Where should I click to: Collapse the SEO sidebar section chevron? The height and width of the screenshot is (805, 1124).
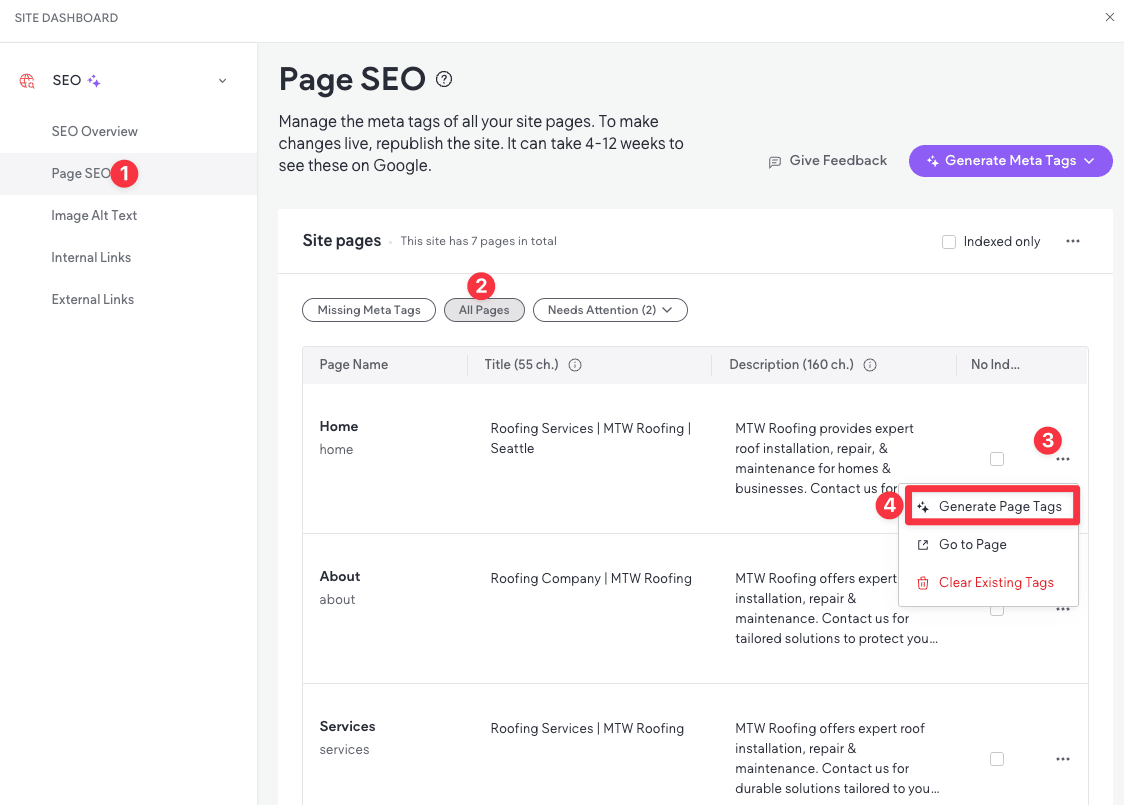click(222, 81)
